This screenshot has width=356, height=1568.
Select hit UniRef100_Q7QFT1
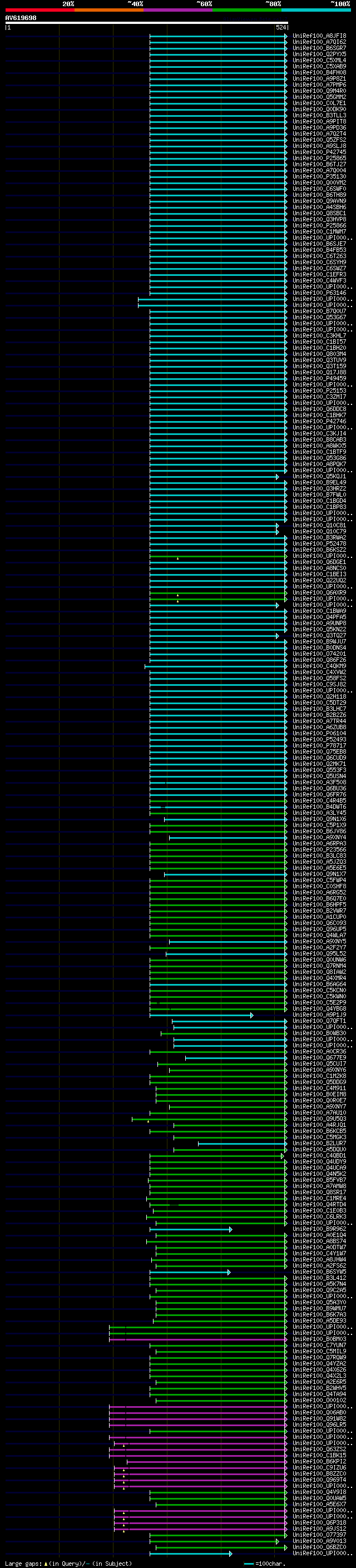tap(319, 1021)
